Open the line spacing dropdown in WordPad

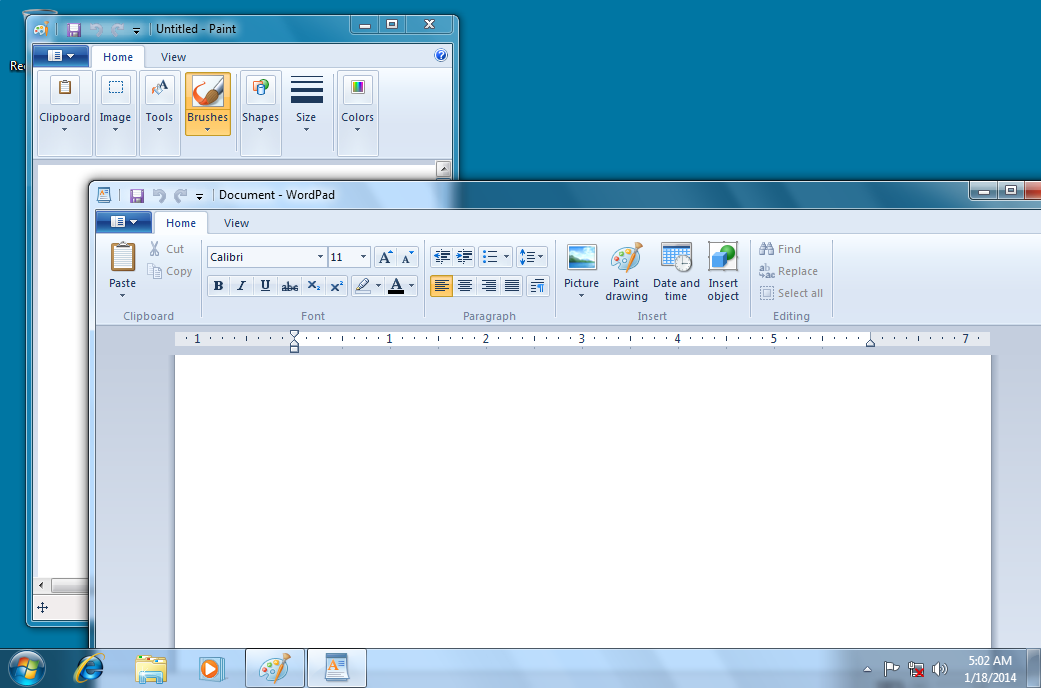pos(532,256)
